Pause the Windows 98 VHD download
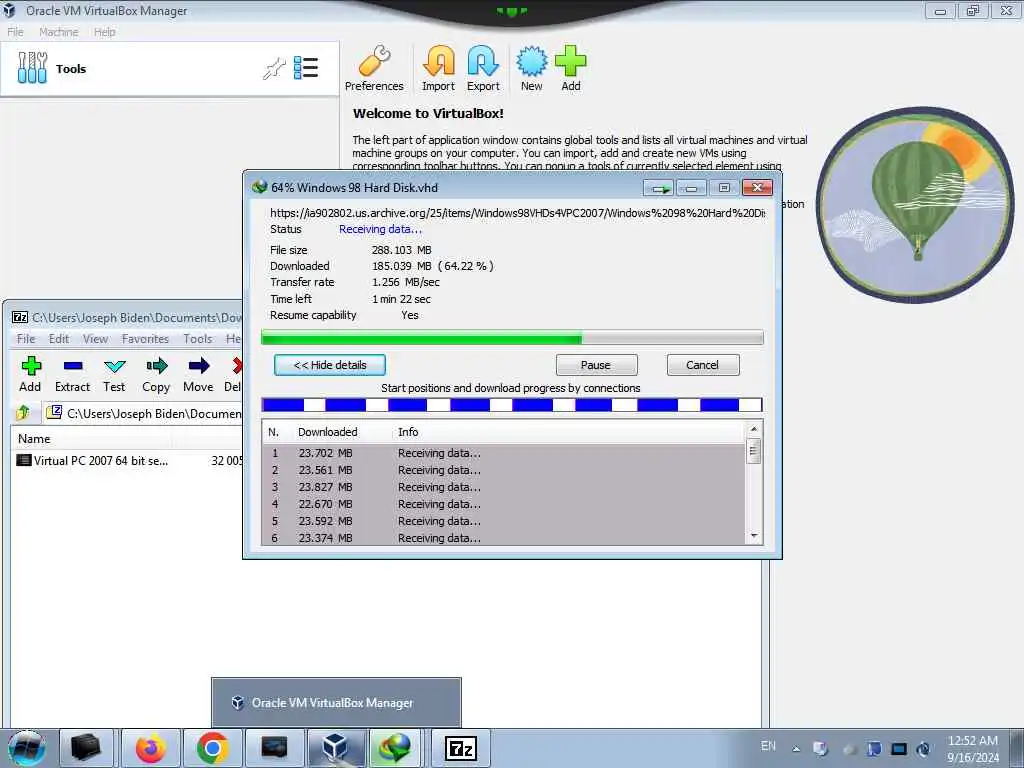This screenshot has width=1024, height=768. tap(596, 365)
